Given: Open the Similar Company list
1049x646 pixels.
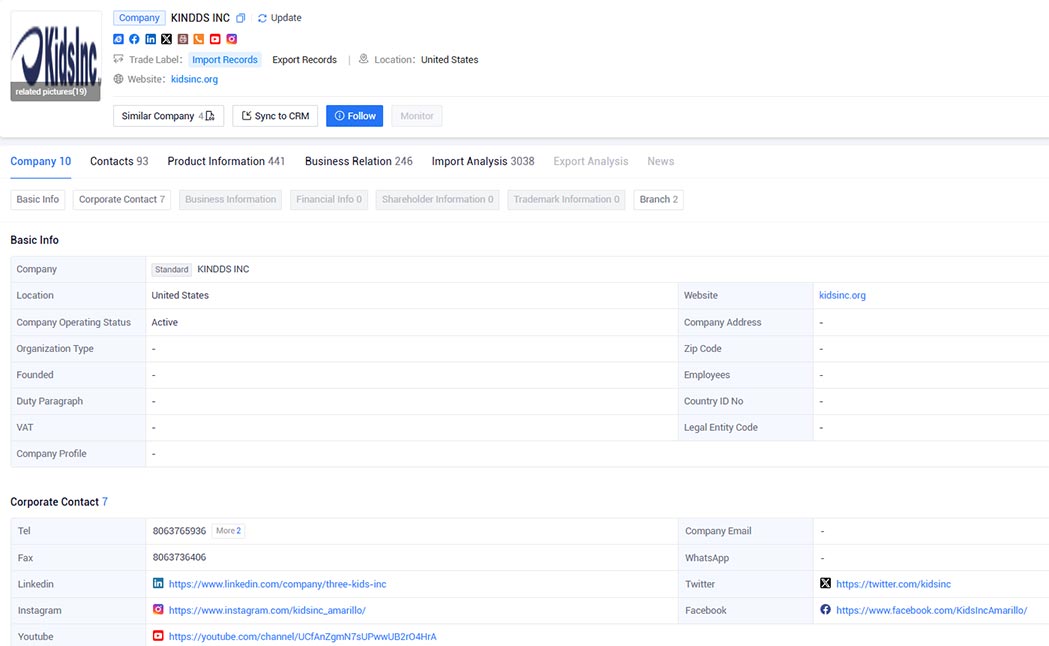Looking at the screenshot, I should [168, 116].
